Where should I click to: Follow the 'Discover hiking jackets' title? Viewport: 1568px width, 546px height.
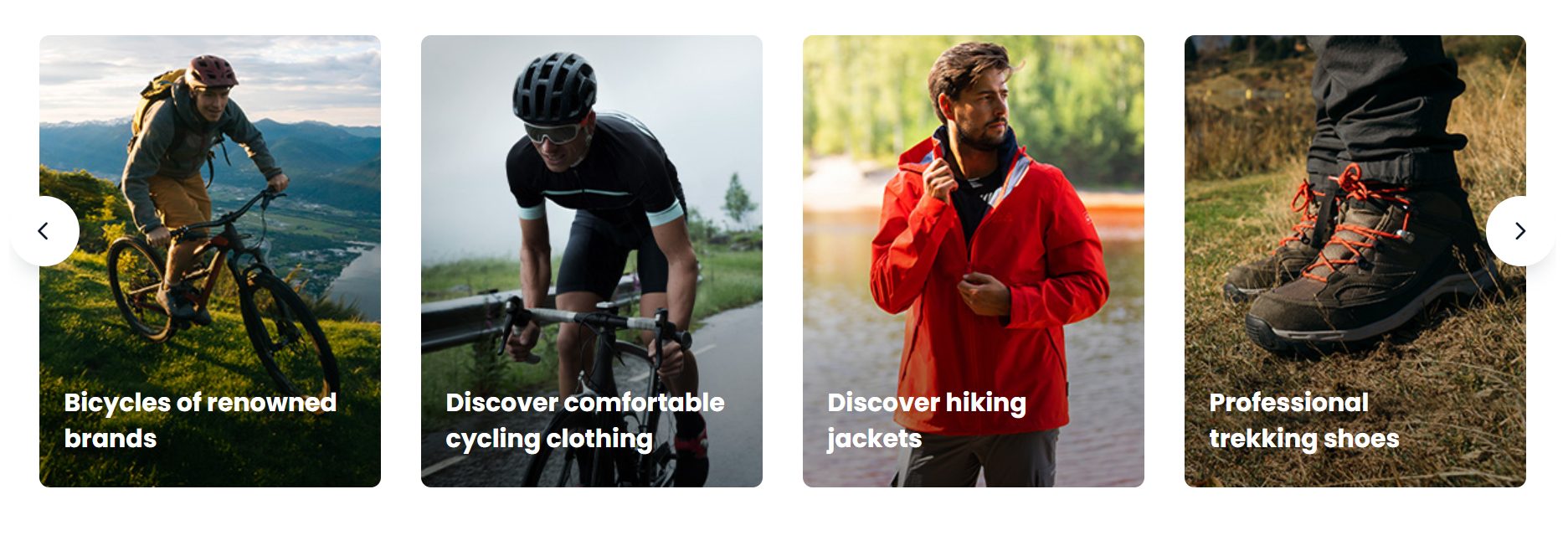pos(926,420)
